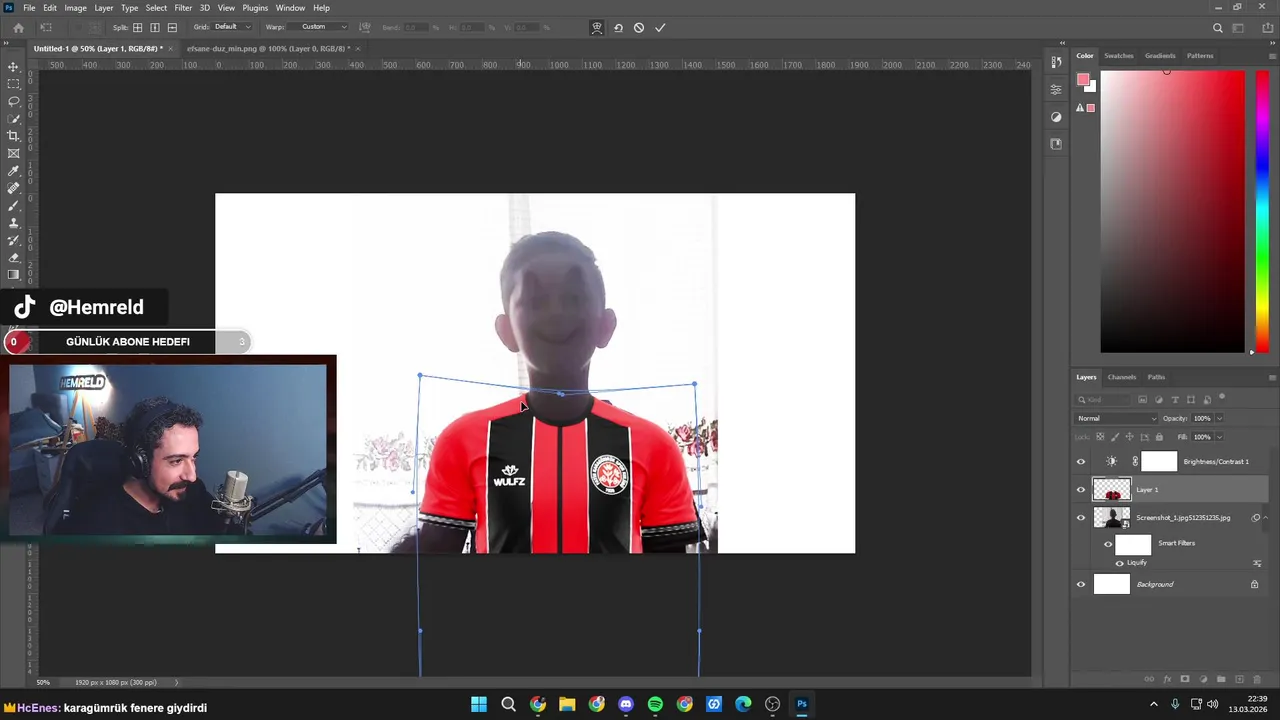The image size is (1280, 720).
Task: Select the Rectangular Marquee tool
Action: [13, 84]
